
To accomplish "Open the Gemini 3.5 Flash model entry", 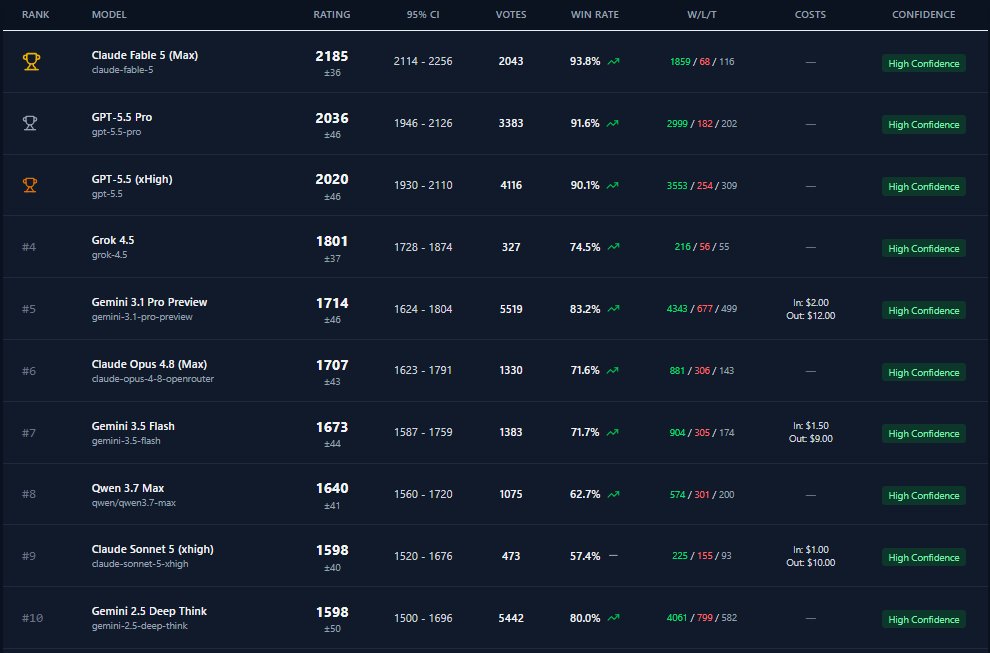I will tap(133, 426).
